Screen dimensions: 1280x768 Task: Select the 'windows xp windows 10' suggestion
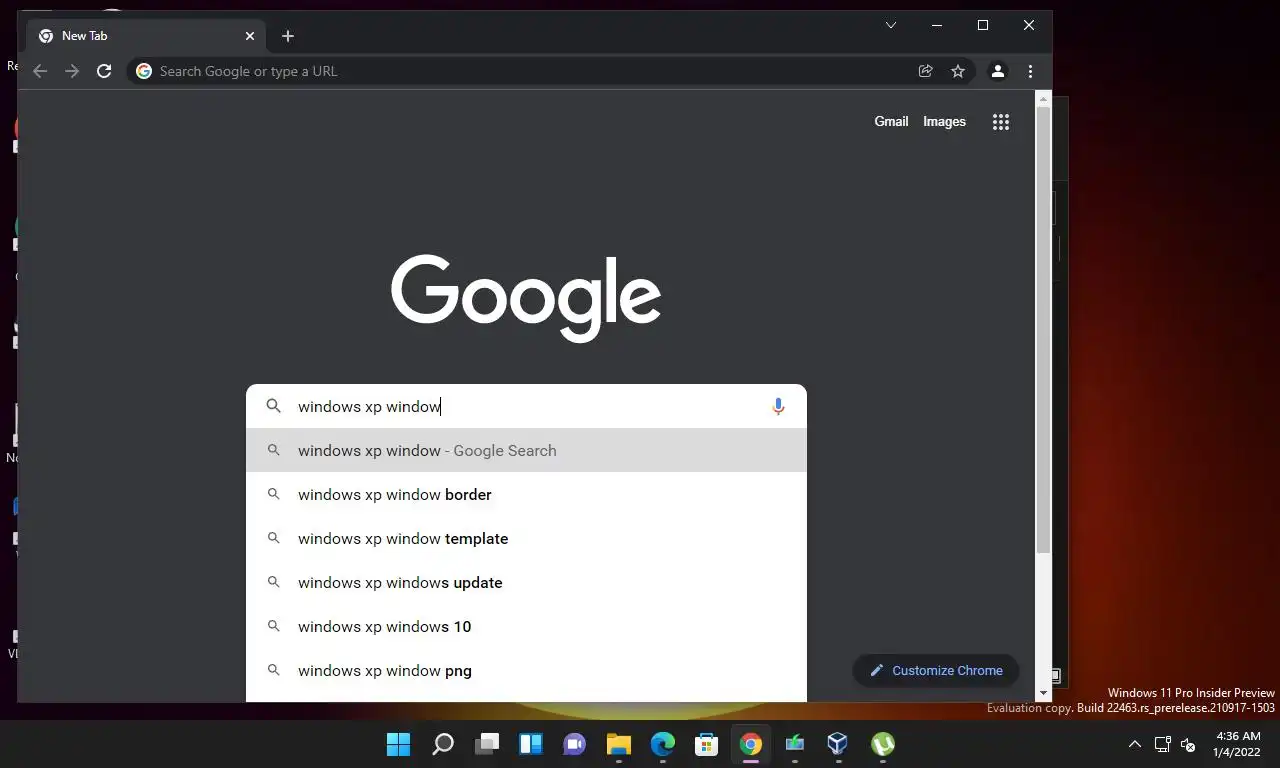526,626
